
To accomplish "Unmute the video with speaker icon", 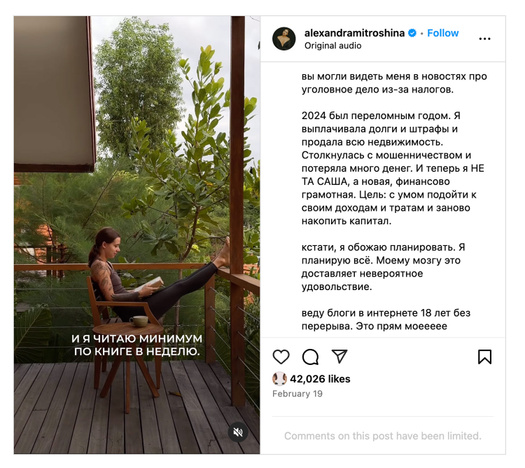I will coord(238,432).
